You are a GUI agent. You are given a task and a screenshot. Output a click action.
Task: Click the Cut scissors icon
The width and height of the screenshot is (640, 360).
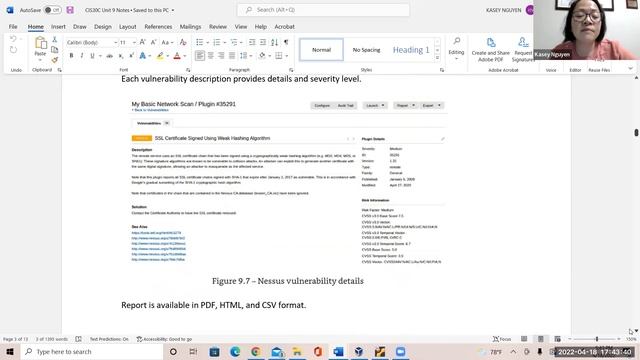pyautogui.click(x=54, y=40)
